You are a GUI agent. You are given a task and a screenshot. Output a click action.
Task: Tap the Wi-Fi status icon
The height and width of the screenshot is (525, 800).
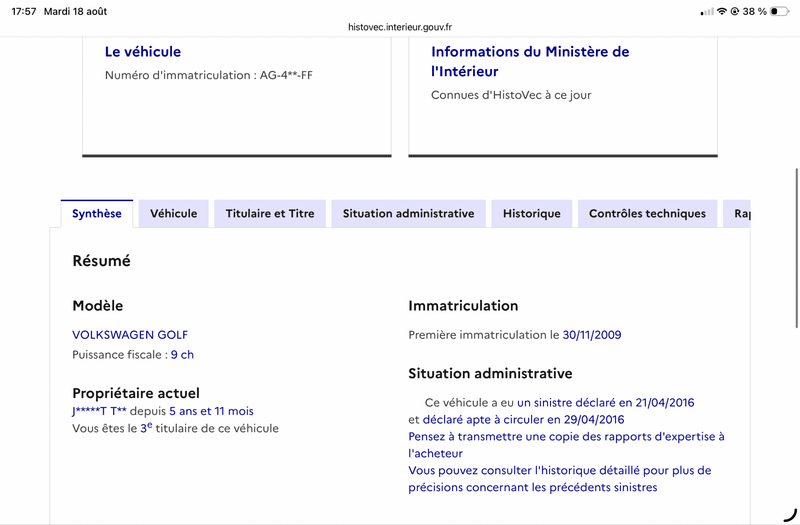click(x=721, y=11)
